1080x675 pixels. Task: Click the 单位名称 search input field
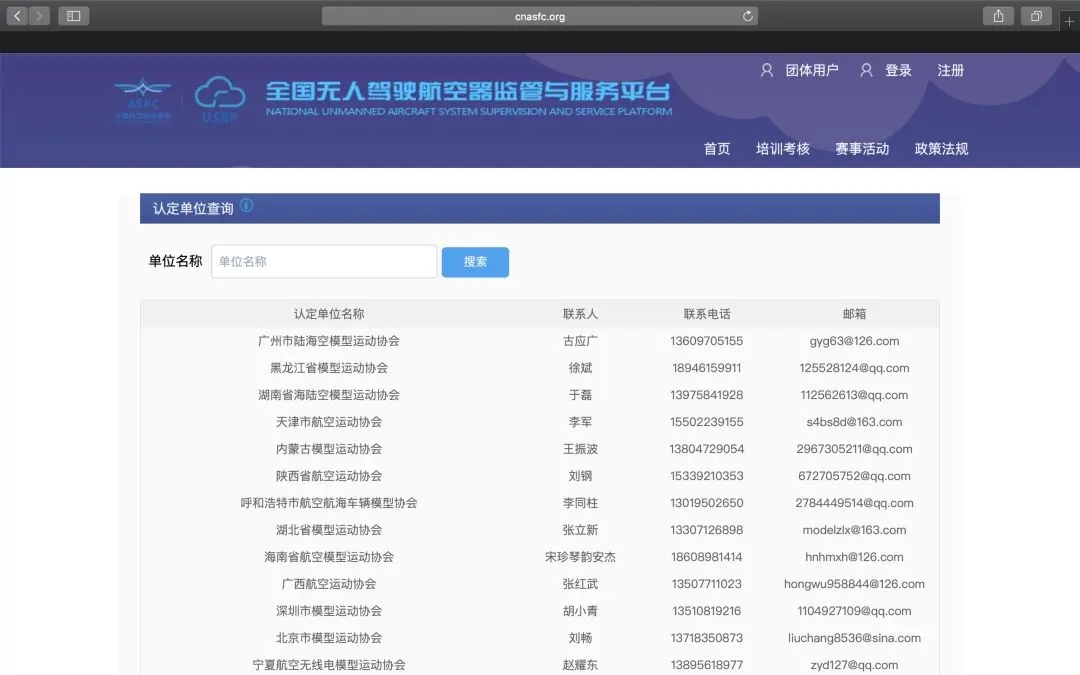coord(323,261)
